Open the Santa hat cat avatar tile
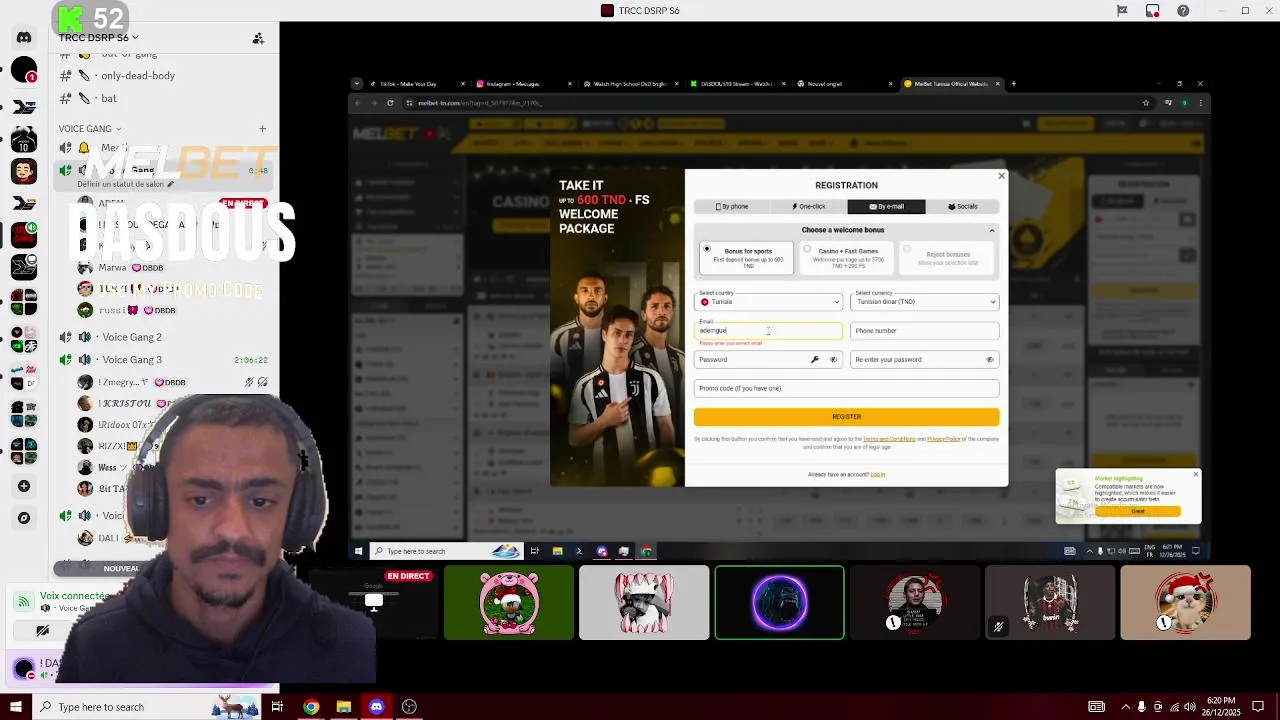The width and height of the screenshot is (1280, 720). click(x=1185, y=602)
